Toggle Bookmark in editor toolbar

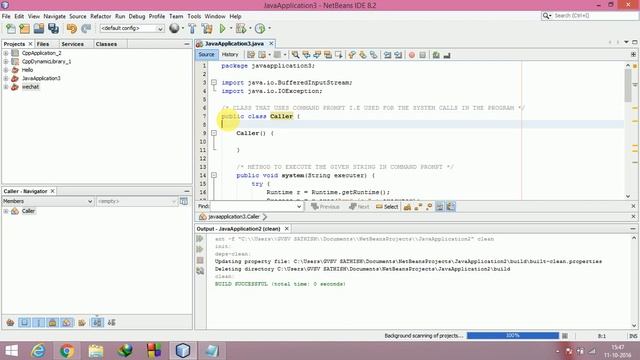[373, 55]
